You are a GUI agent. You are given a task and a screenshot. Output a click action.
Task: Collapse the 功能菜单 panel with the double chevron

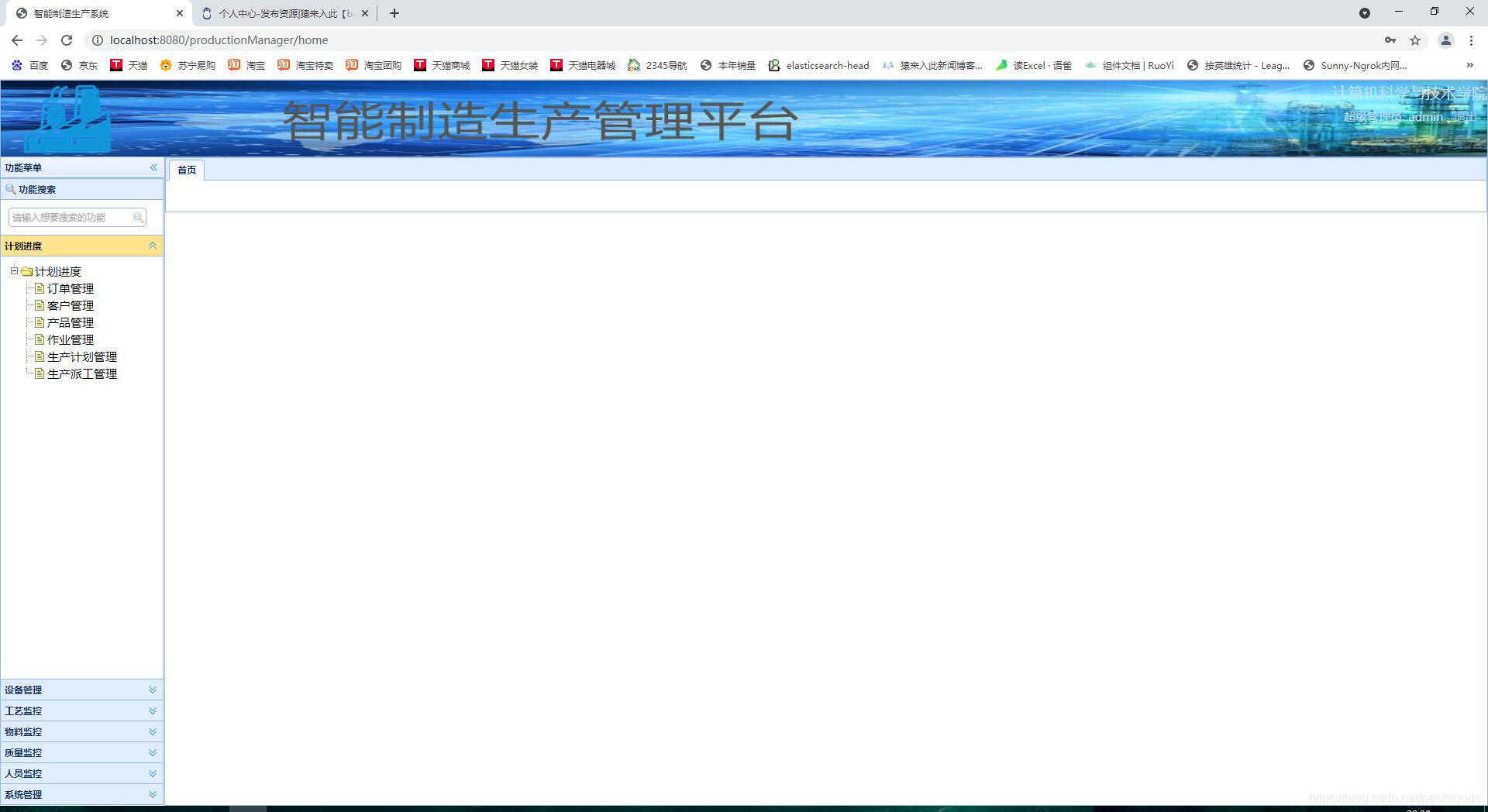[153, 167]
